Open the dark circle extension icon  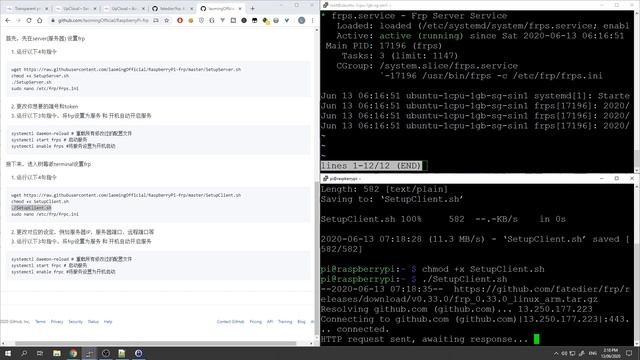click(244, 20)
